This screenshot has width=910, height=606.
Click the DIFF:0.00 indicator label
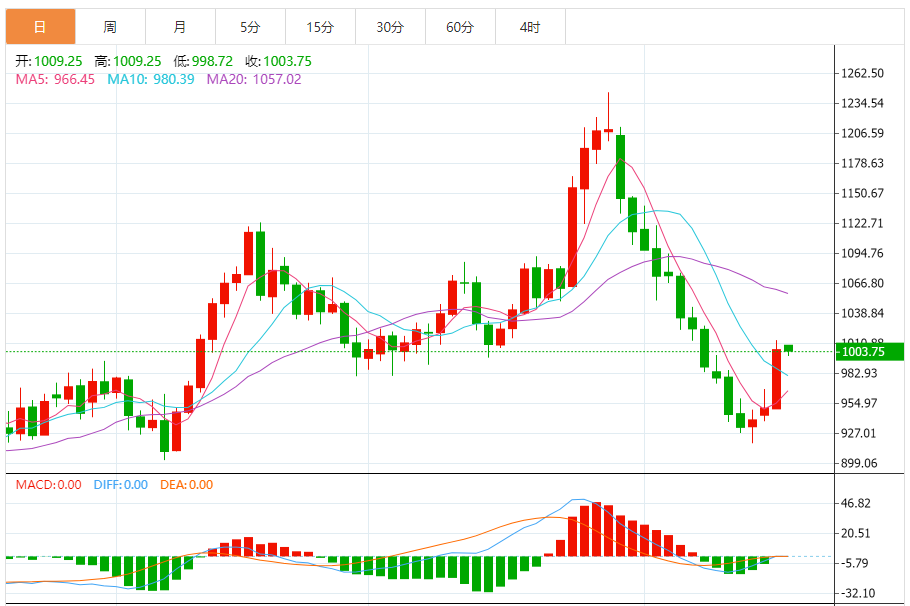[x=121, y=485]
